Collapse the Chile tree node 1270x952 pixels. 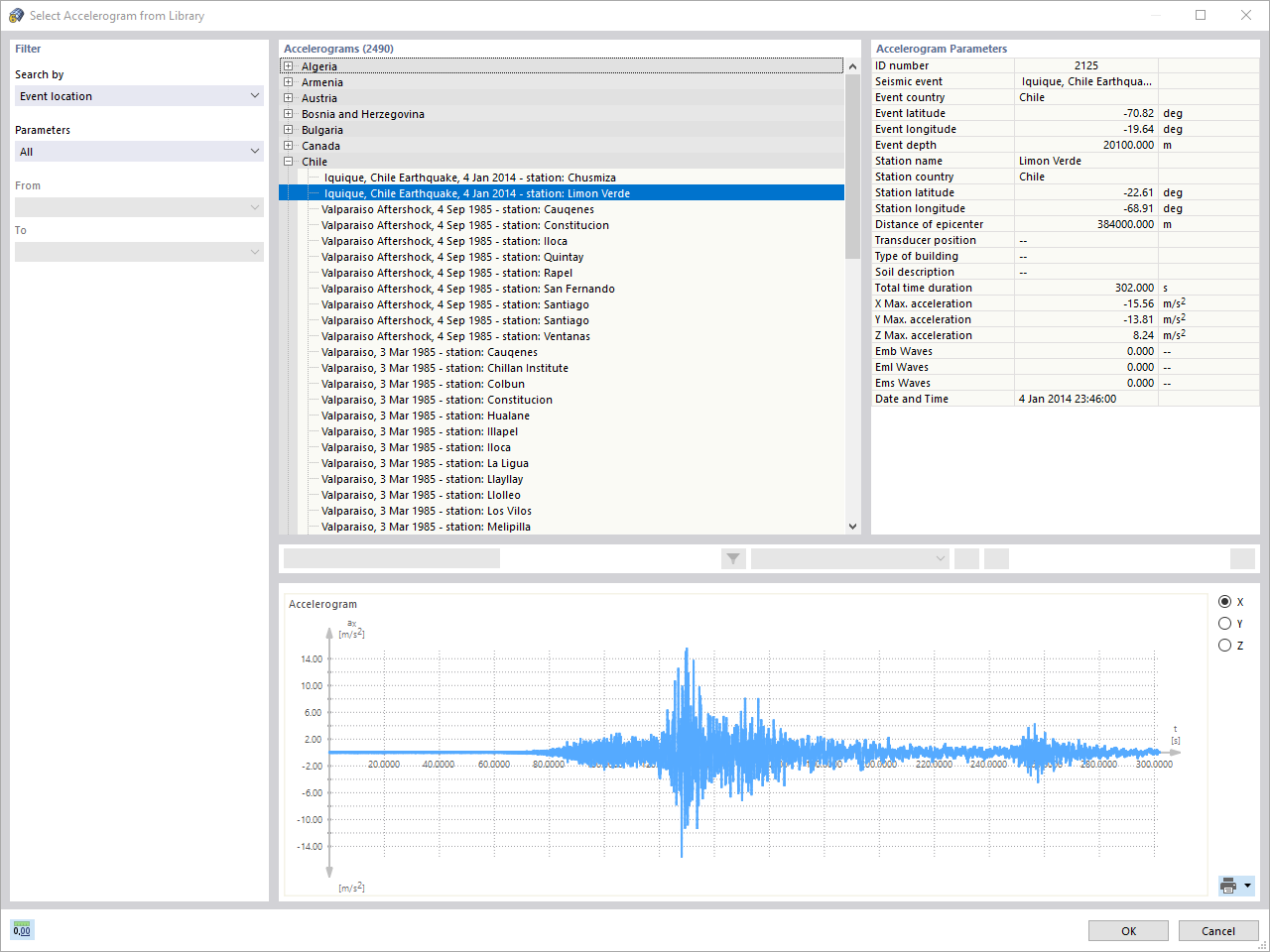[x=289, y=162]
